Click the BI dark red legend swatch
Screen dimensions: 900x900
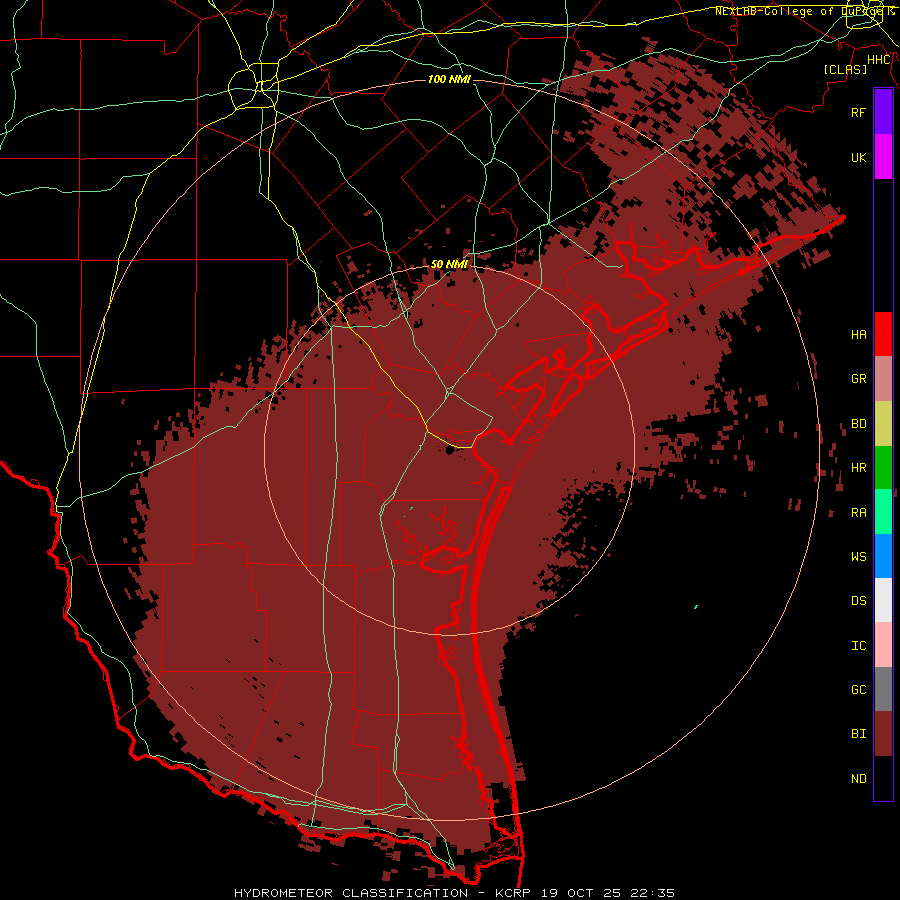pos(883,734)
